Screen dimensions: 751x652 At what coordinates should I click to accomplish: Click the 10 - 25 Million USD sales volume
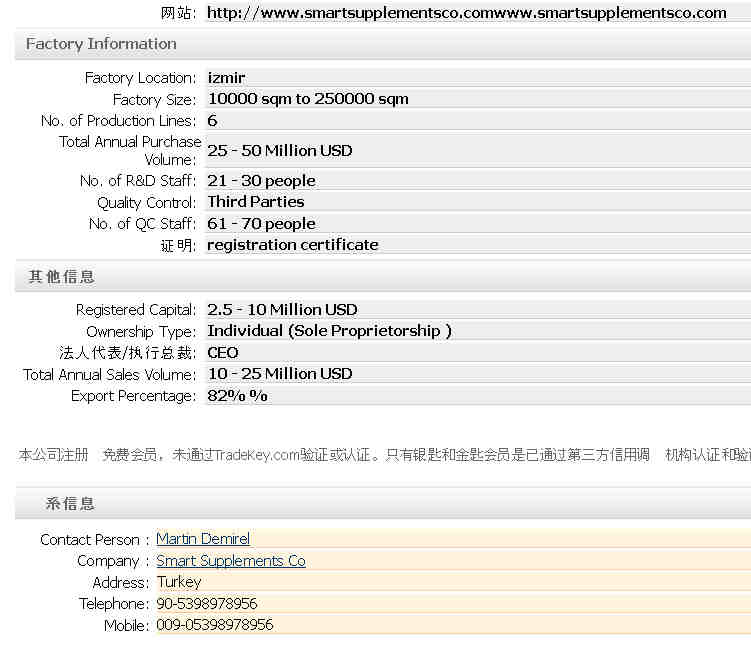(x=280, y=374)
